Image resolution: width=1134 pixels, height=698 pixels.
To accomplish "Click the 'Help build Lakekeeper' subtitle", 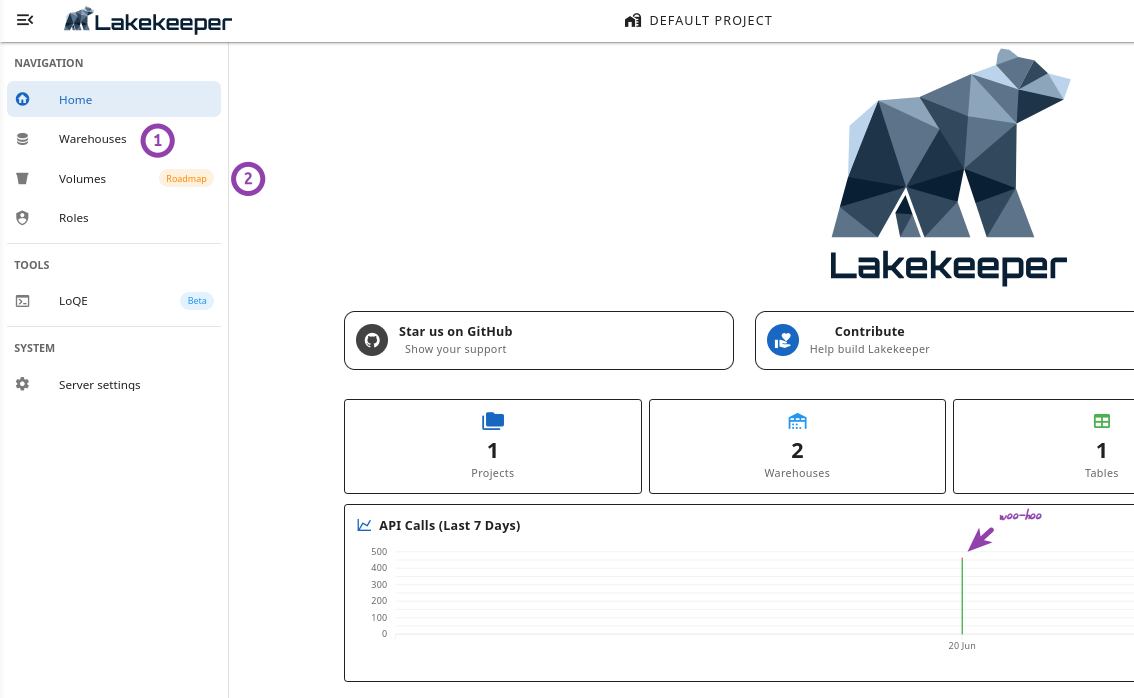I will [869, 349].
